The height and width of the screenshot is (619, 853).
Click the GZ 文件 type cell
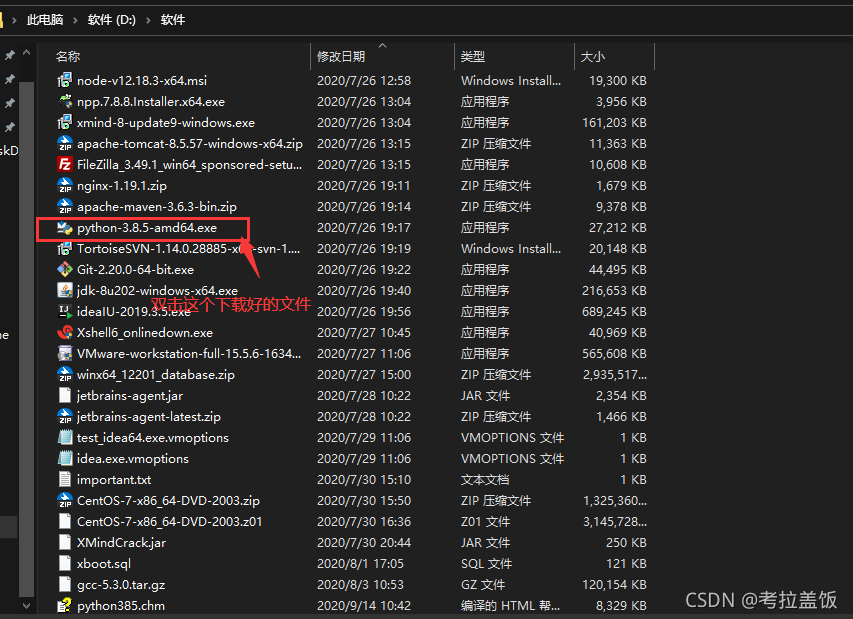click(483, 585)
